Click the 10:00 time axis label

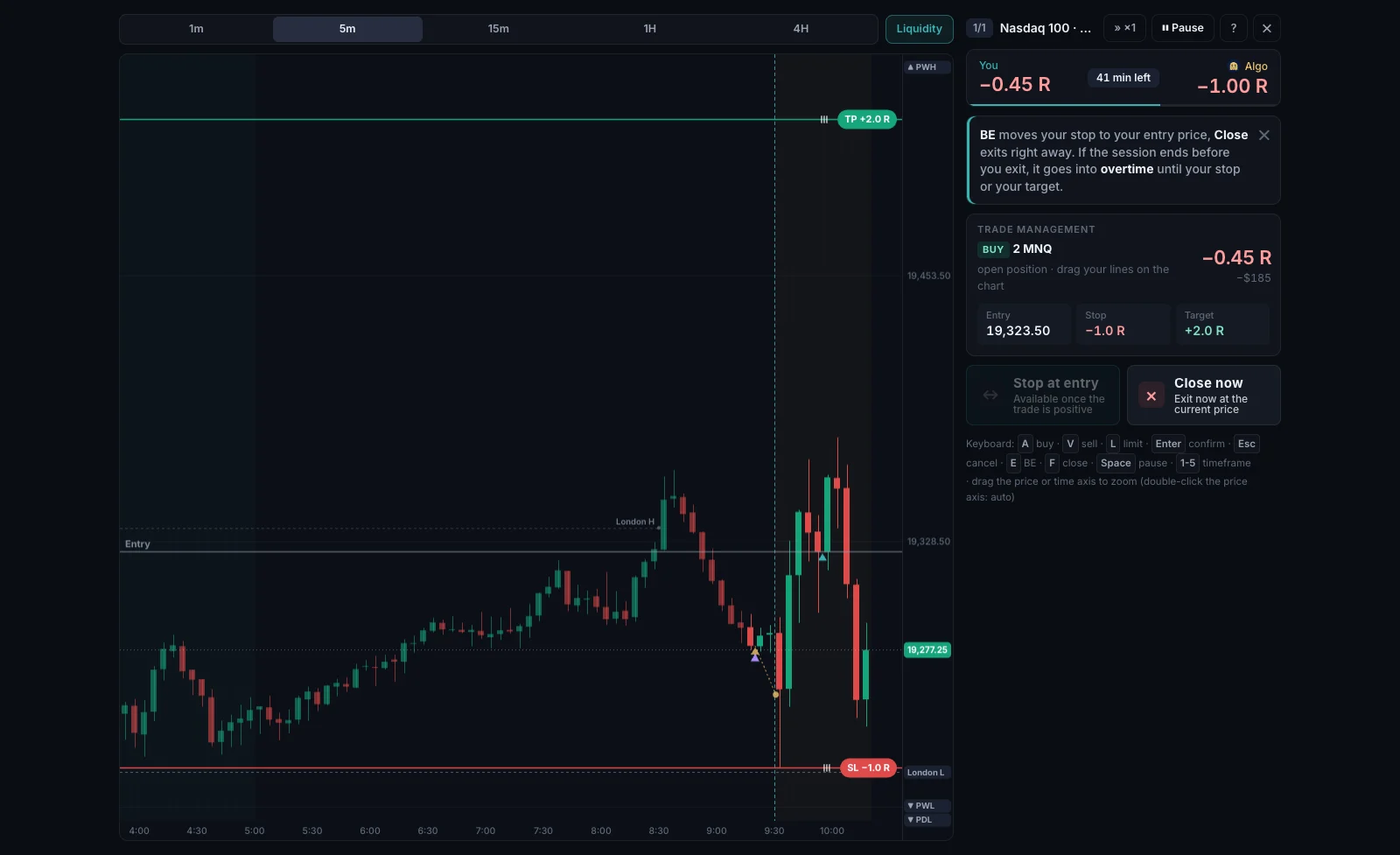(832, 830)
